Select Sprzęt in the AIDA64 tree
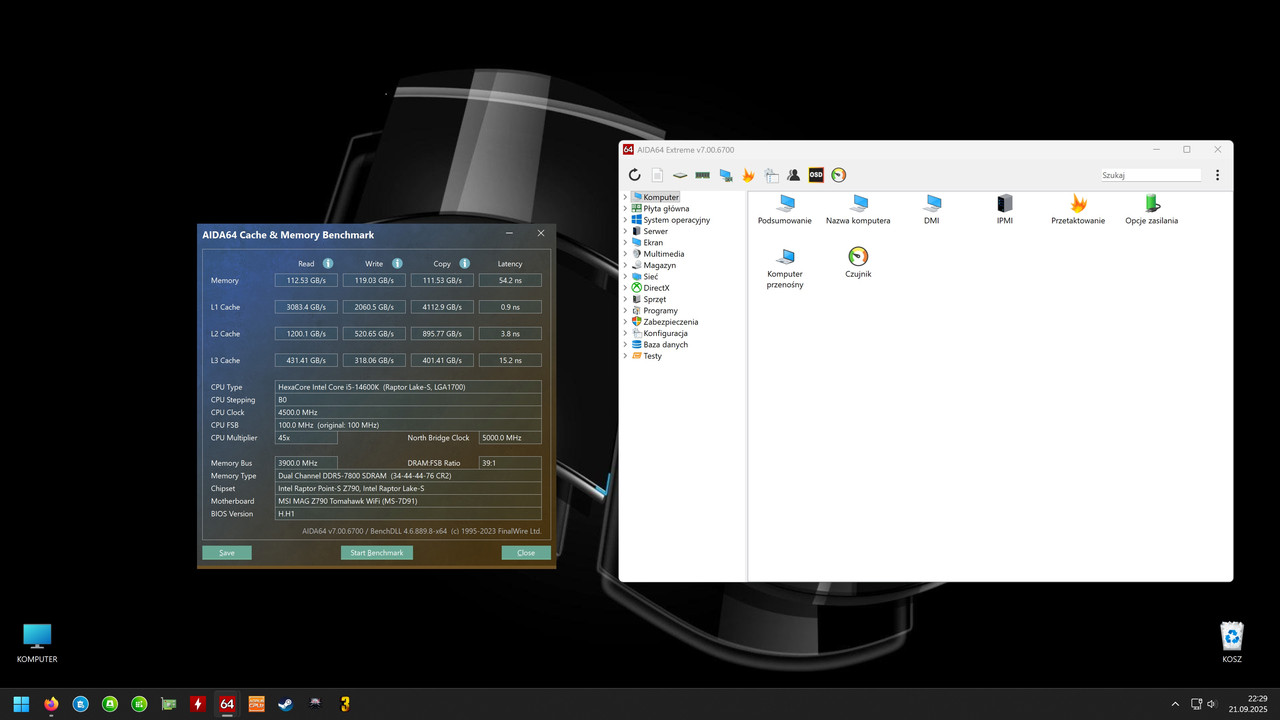 pos(654,299)
